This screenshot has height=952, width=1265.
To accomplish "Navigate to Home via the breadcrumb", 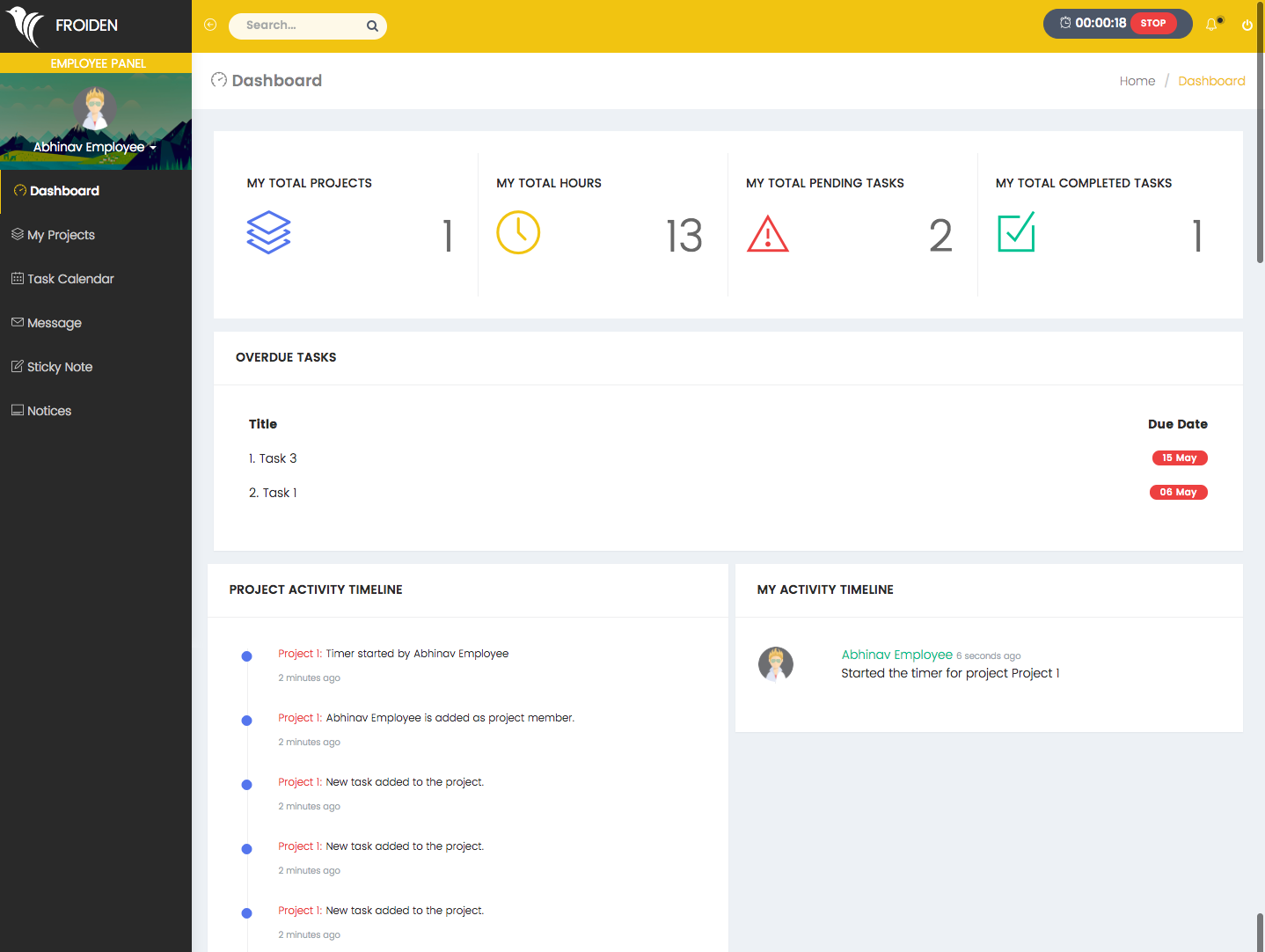I will tap(1137, 80).
